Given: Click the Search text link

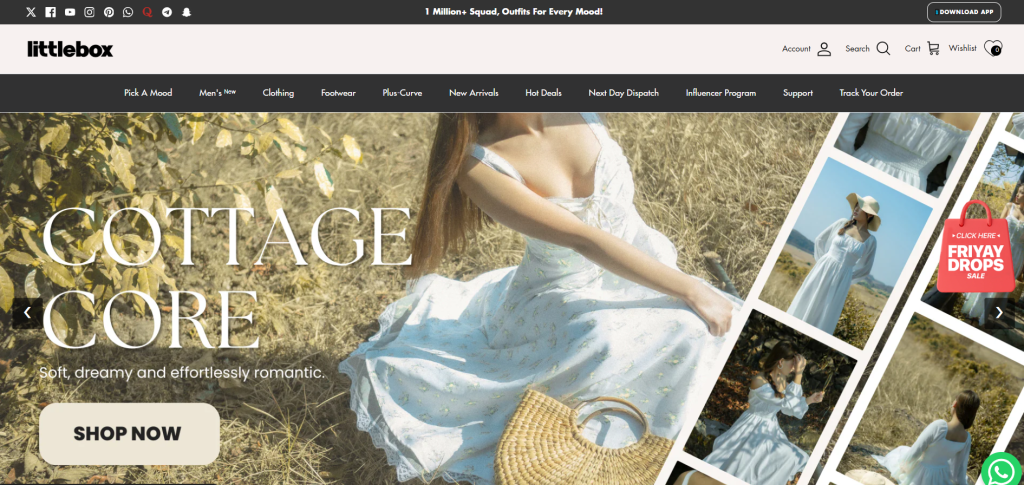Looking at the screenshot, I should pyautogui.click(x=857, y=49).
